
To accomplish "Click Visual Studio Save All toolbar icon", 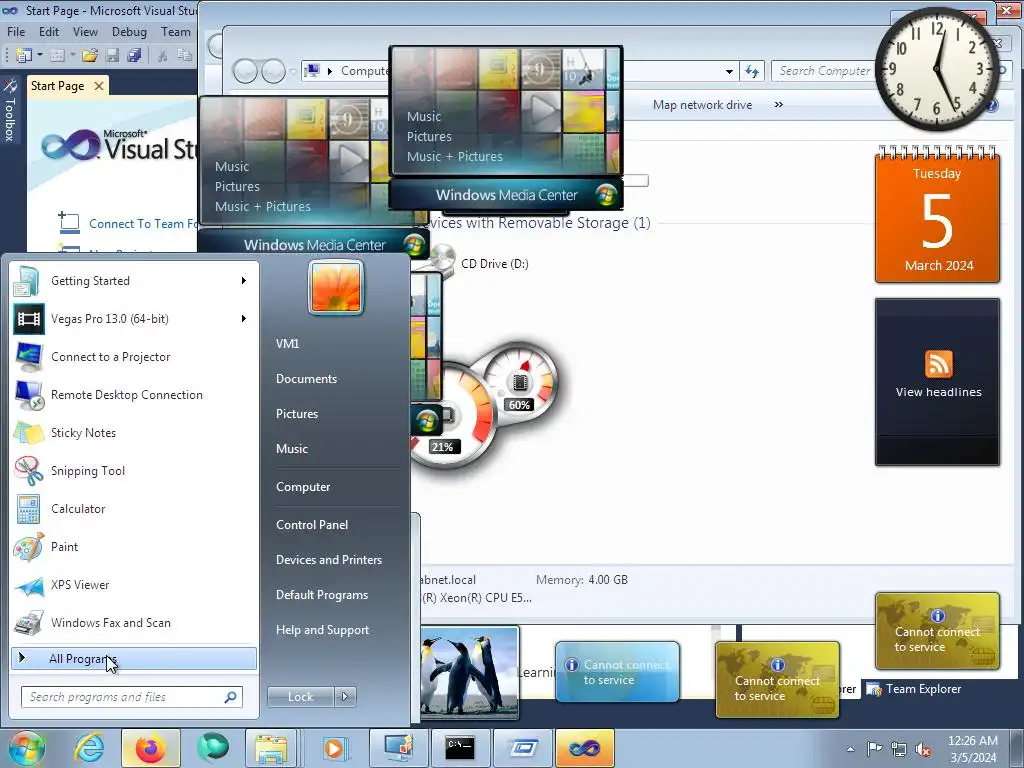I will coord(135,56).
